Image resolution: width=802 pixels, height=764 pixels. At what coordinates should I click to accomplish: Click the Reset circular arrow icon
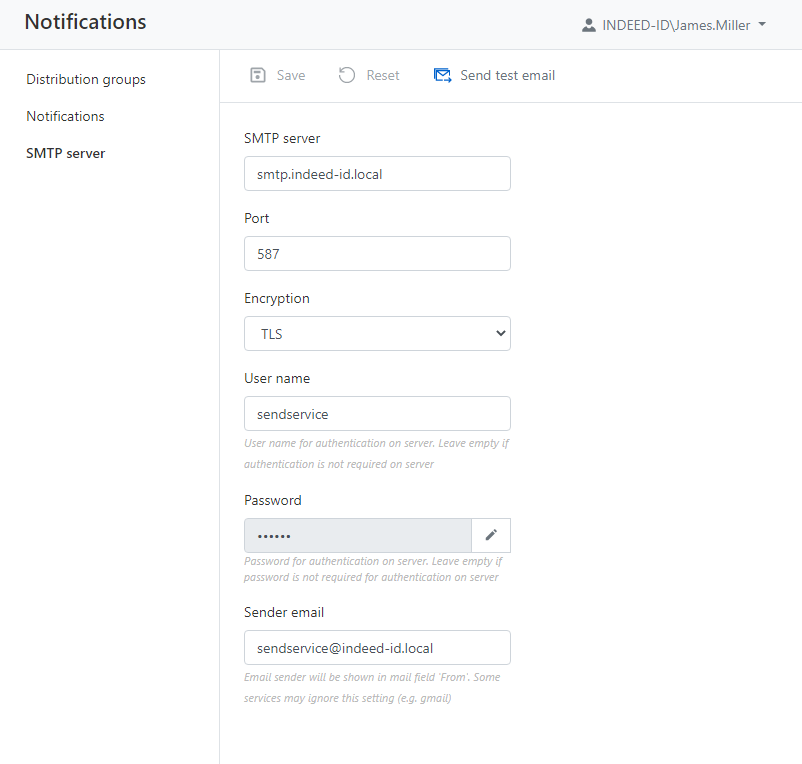(x=347, y=75)
